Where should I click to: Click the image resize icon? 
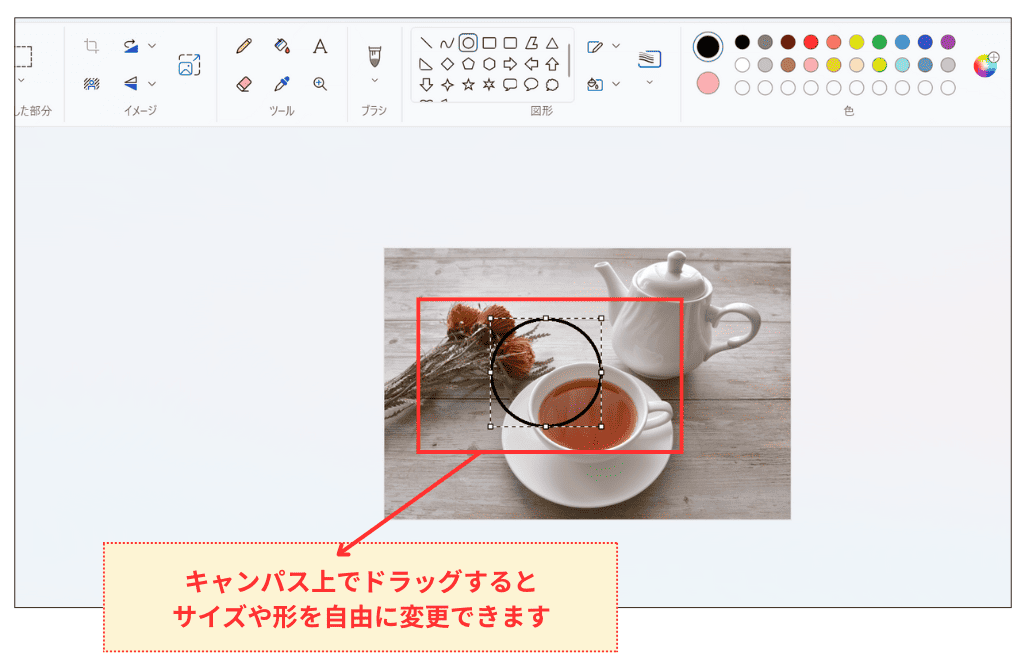point(189,64)
